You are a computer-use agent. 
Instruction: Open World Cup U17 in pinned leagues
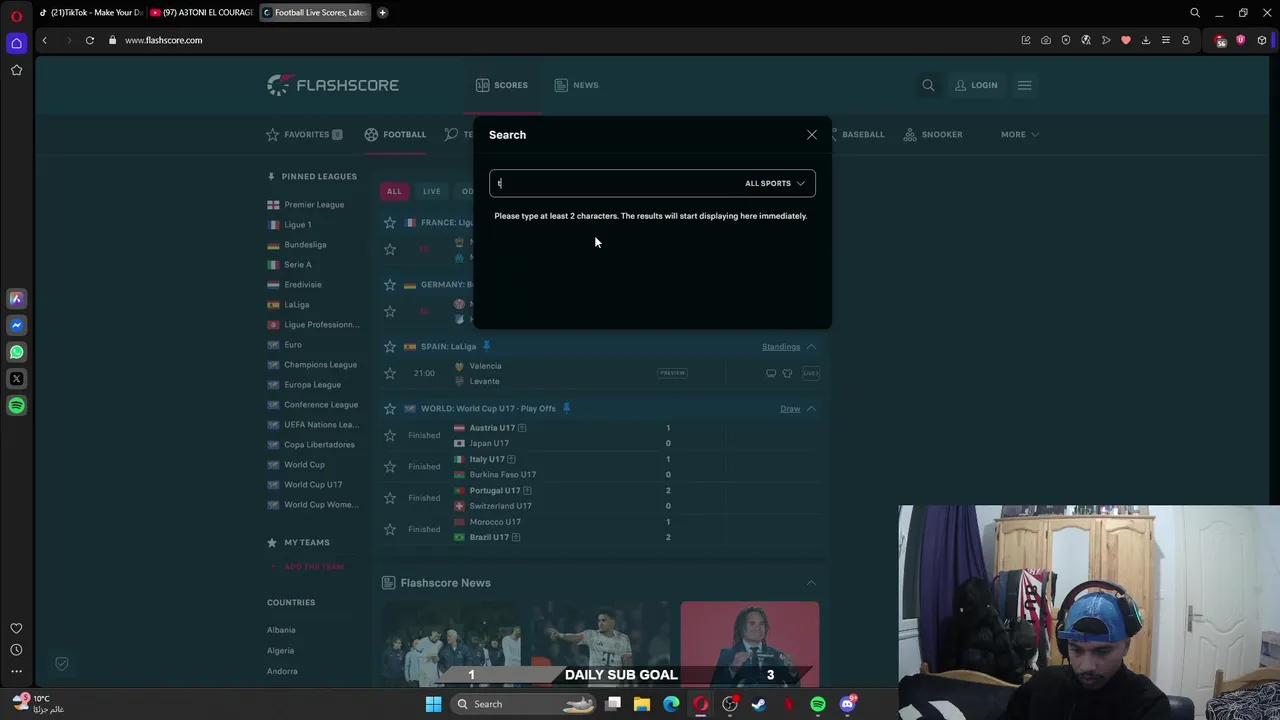tap(313, 484)
